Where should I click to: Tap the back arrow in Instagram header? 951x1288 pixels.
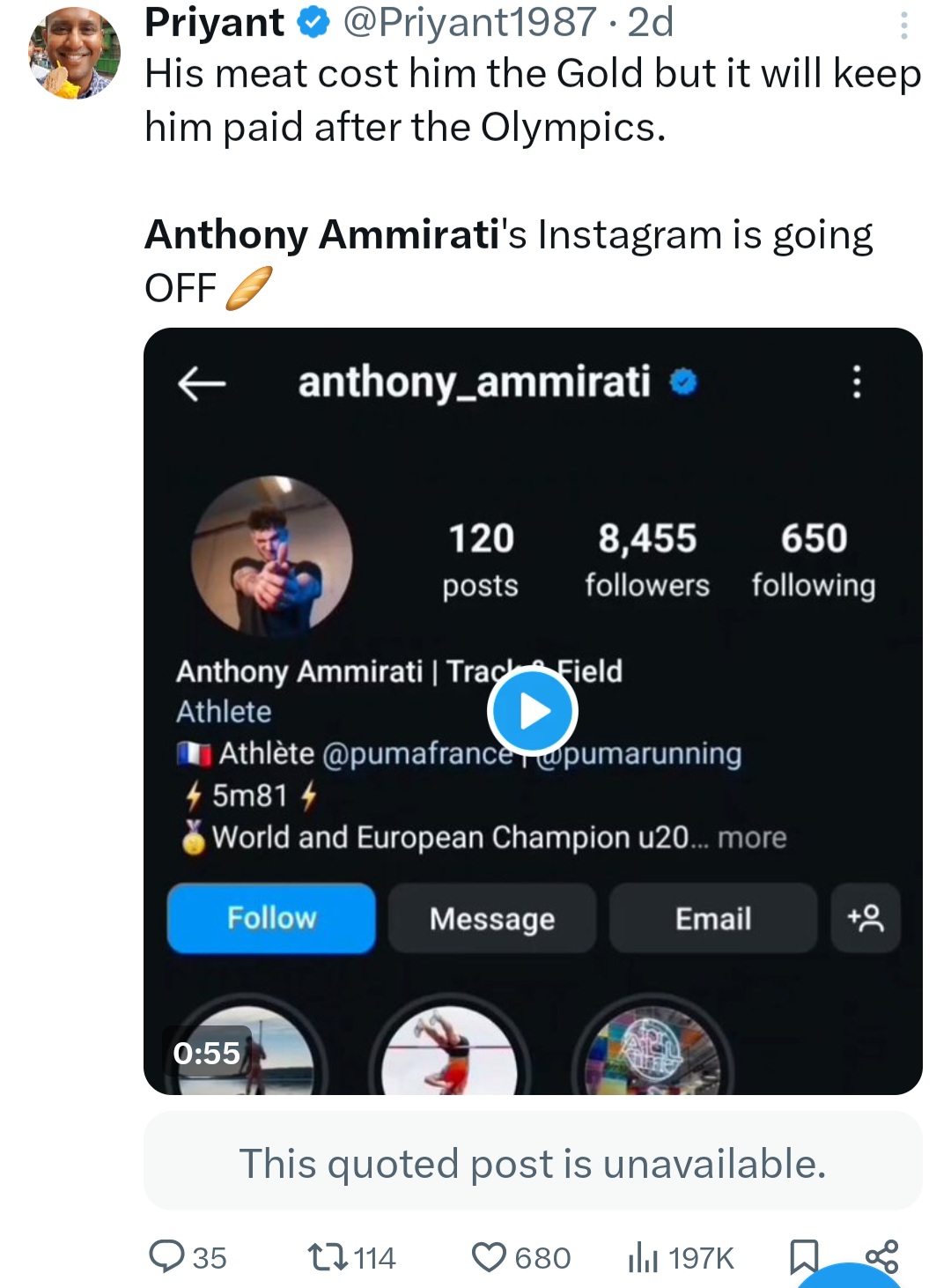click(x=202, y=383)
